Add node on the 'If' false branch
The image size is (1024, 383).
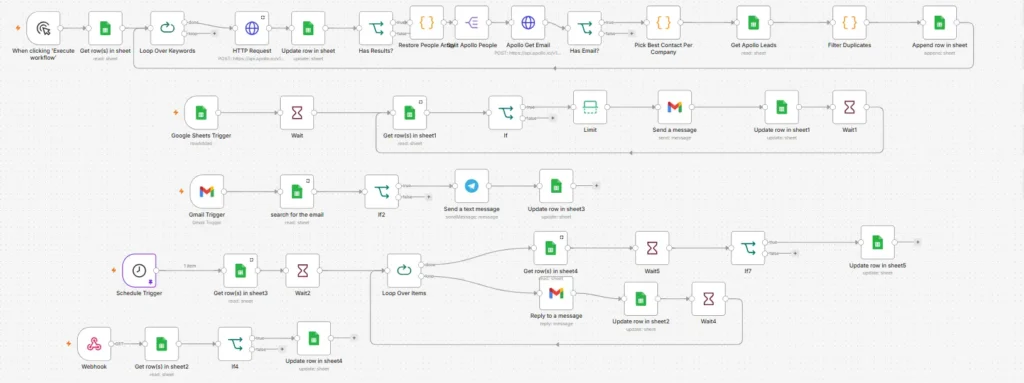552,118
